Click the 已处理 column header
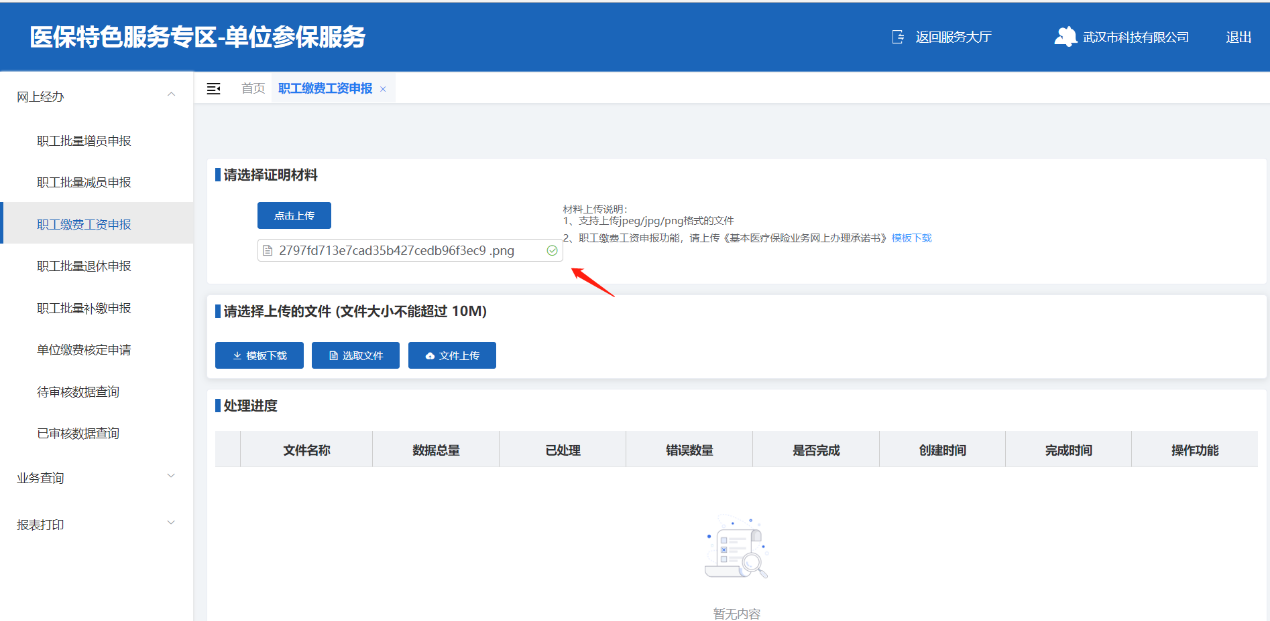 point(563,450)
